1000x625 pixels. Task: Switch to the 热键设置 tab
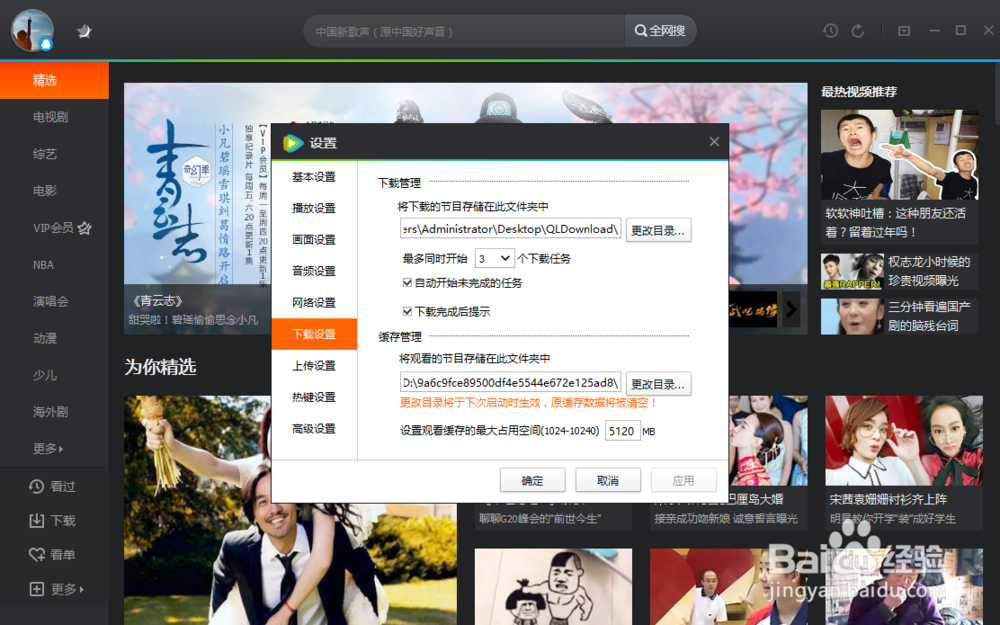pyautogui.click(x=314, y=396)
